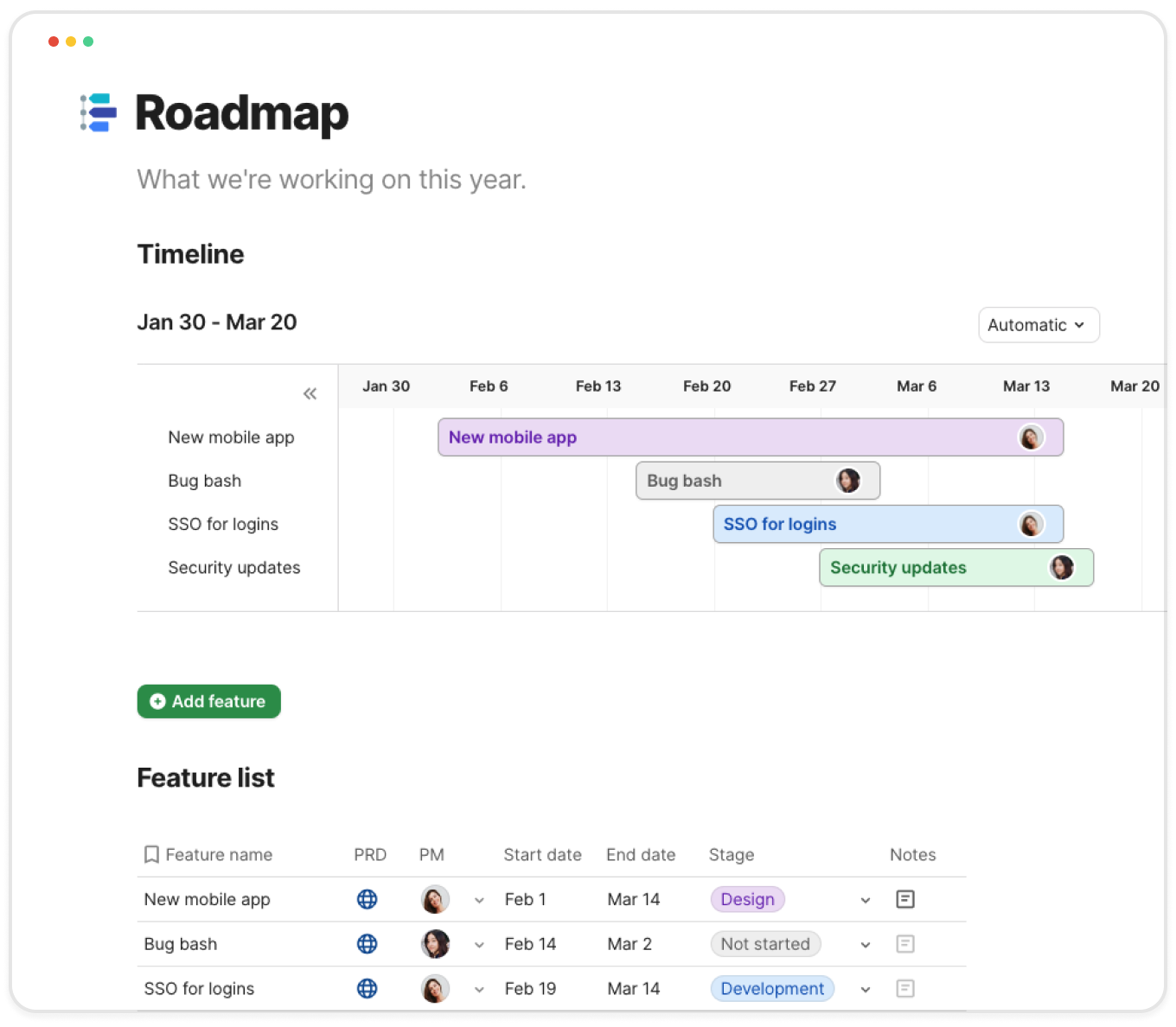Click the Add feature button
The height and width of the screenshot is (1027, 1176).
click(208, 701)
